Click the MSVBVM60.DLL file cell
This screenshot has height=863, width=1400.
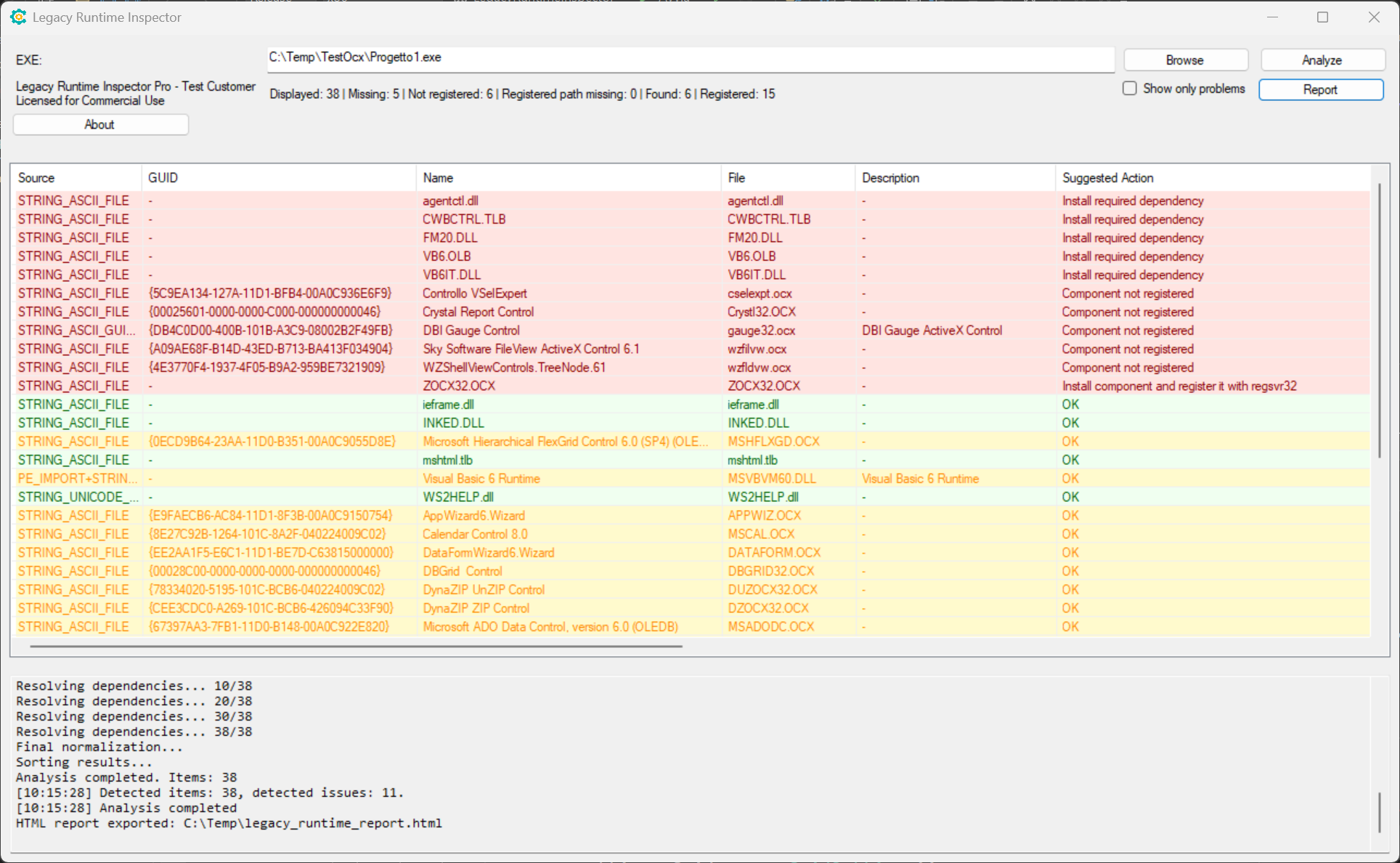coord(771,479)
